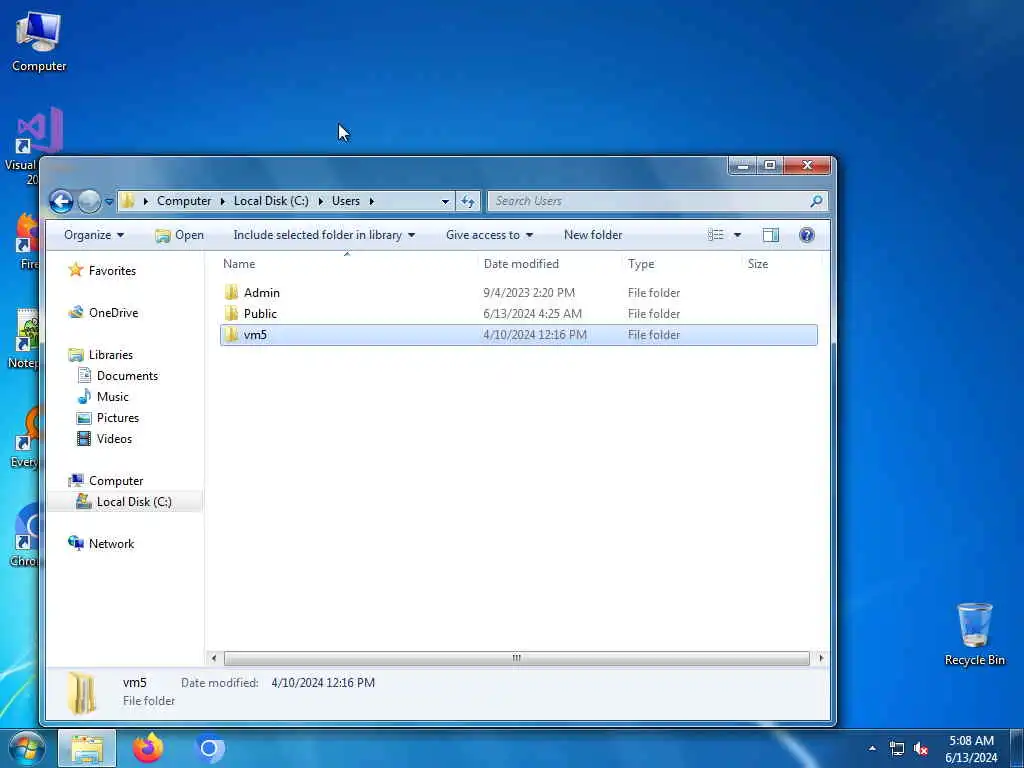This screenshot has height=768, width=1024.
Task: Select the Admin folder
Action: (262, 293)
